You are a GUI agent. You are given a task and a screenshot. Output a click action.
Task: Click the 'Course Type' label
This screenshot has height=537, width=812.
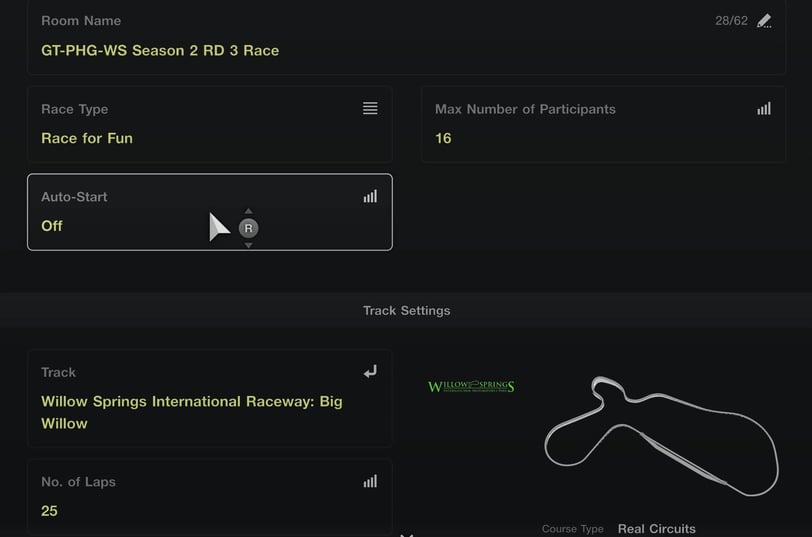[x=573, y=529]
